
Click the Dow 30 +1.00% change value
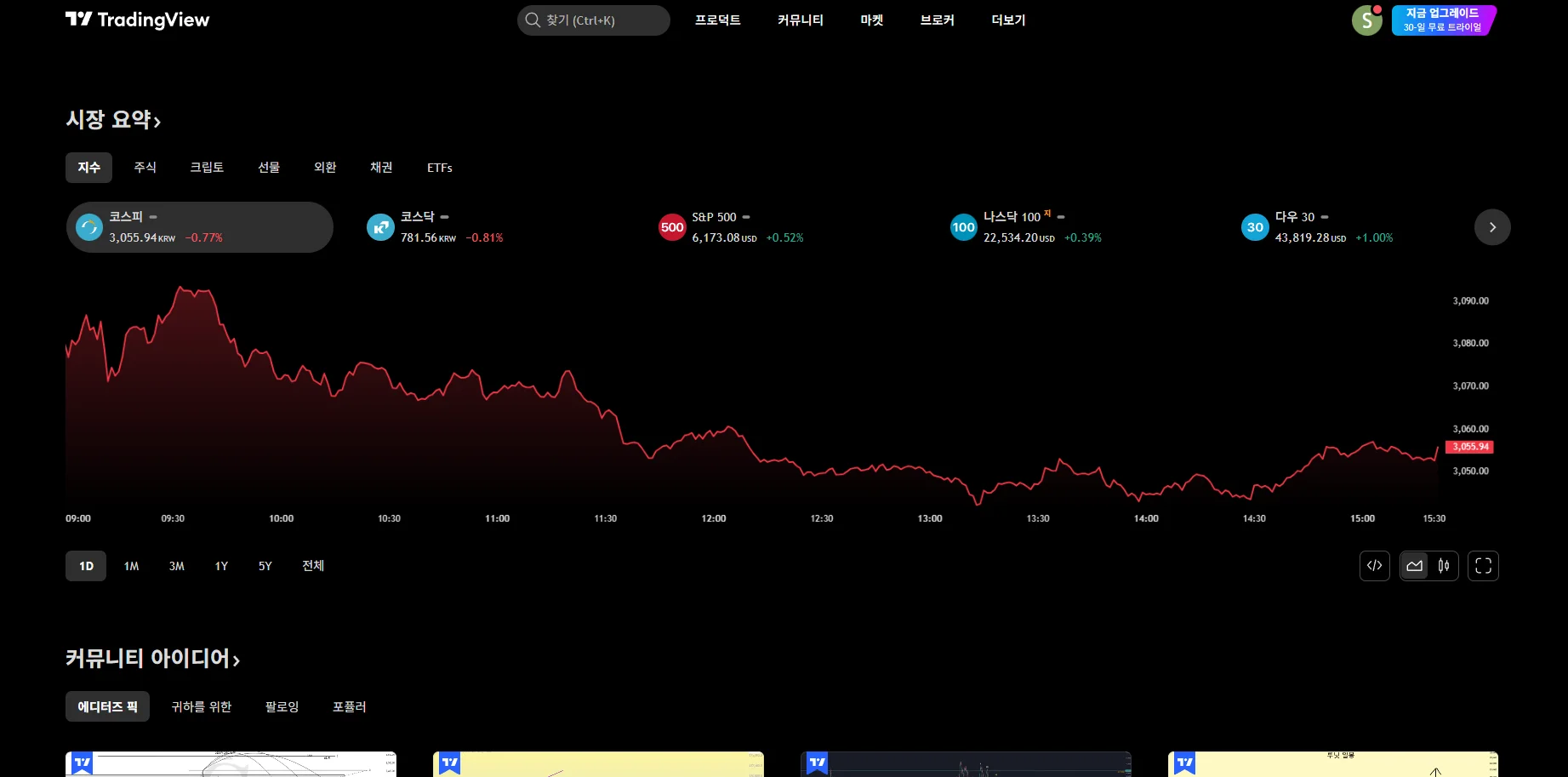tap(1374, 238)
